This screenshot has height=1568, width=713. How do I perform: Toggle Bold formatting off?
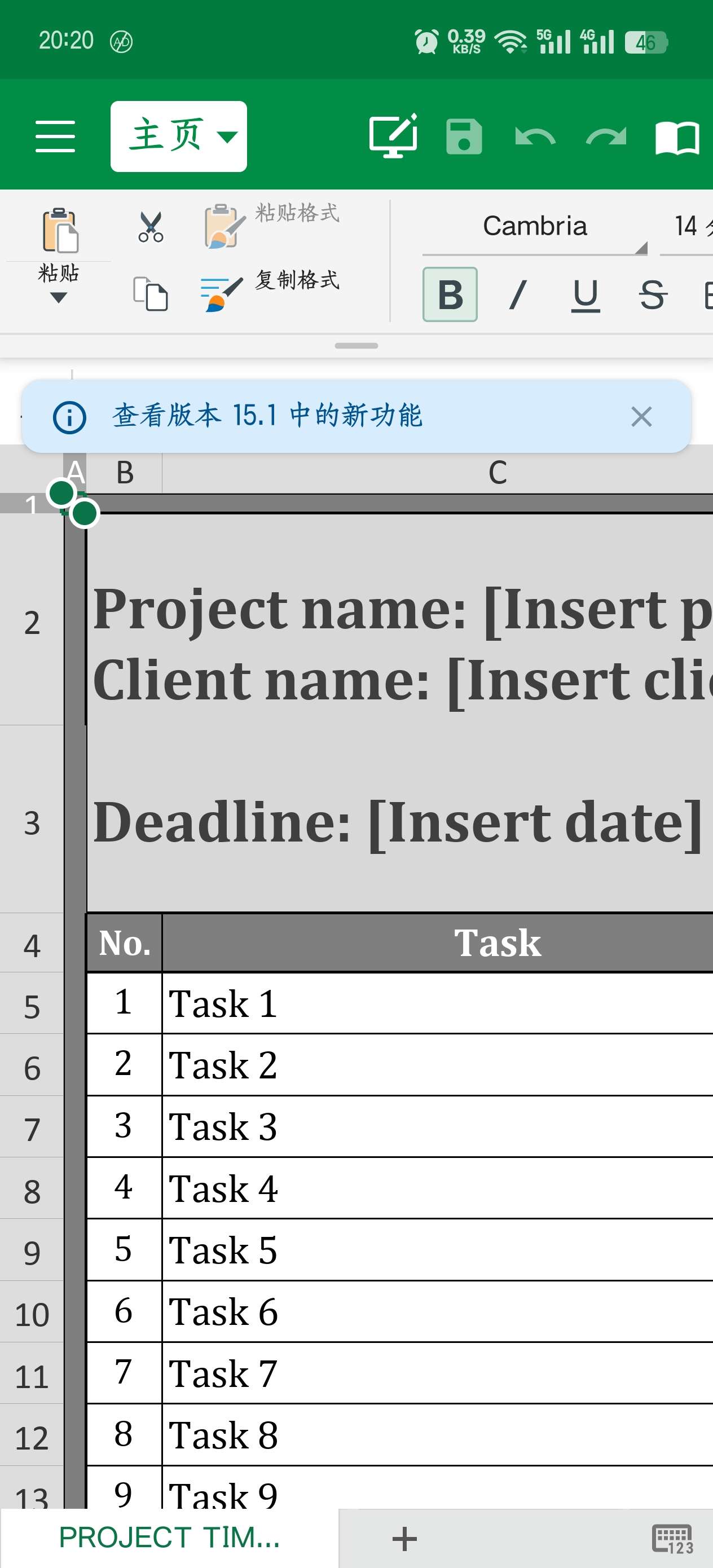click(450, 294)
